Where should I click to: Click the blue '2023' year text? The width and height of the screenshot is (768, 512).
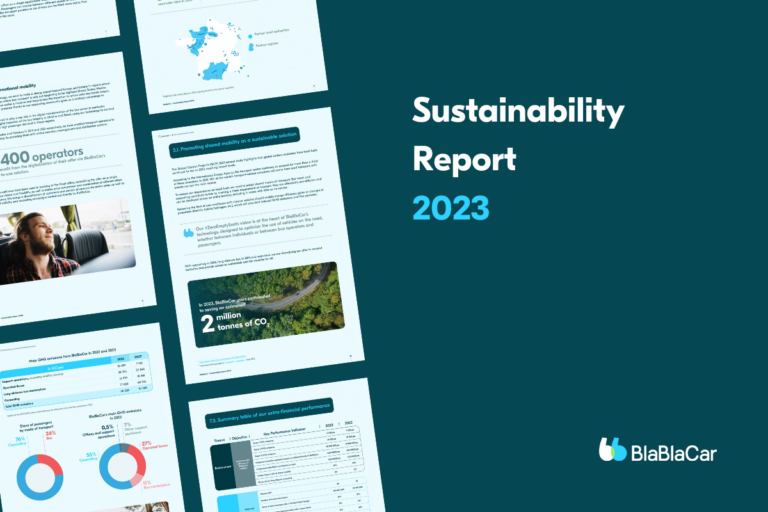point(451,208)
